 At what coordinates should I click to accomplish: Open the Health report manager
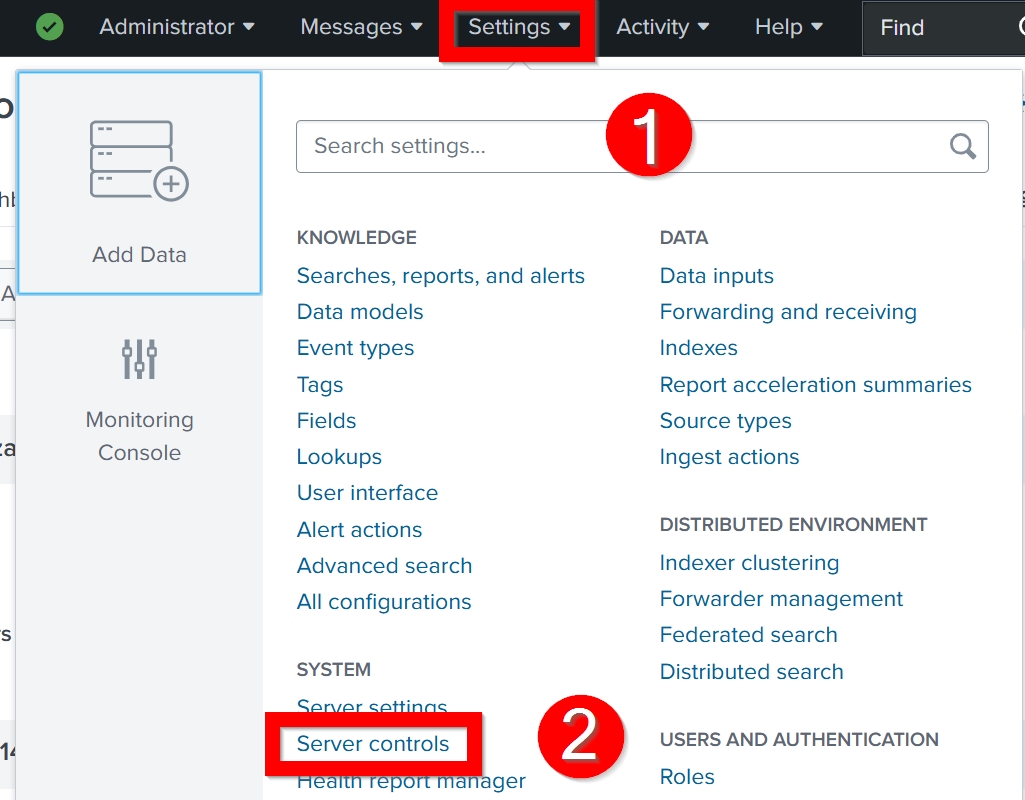[411, 781]
